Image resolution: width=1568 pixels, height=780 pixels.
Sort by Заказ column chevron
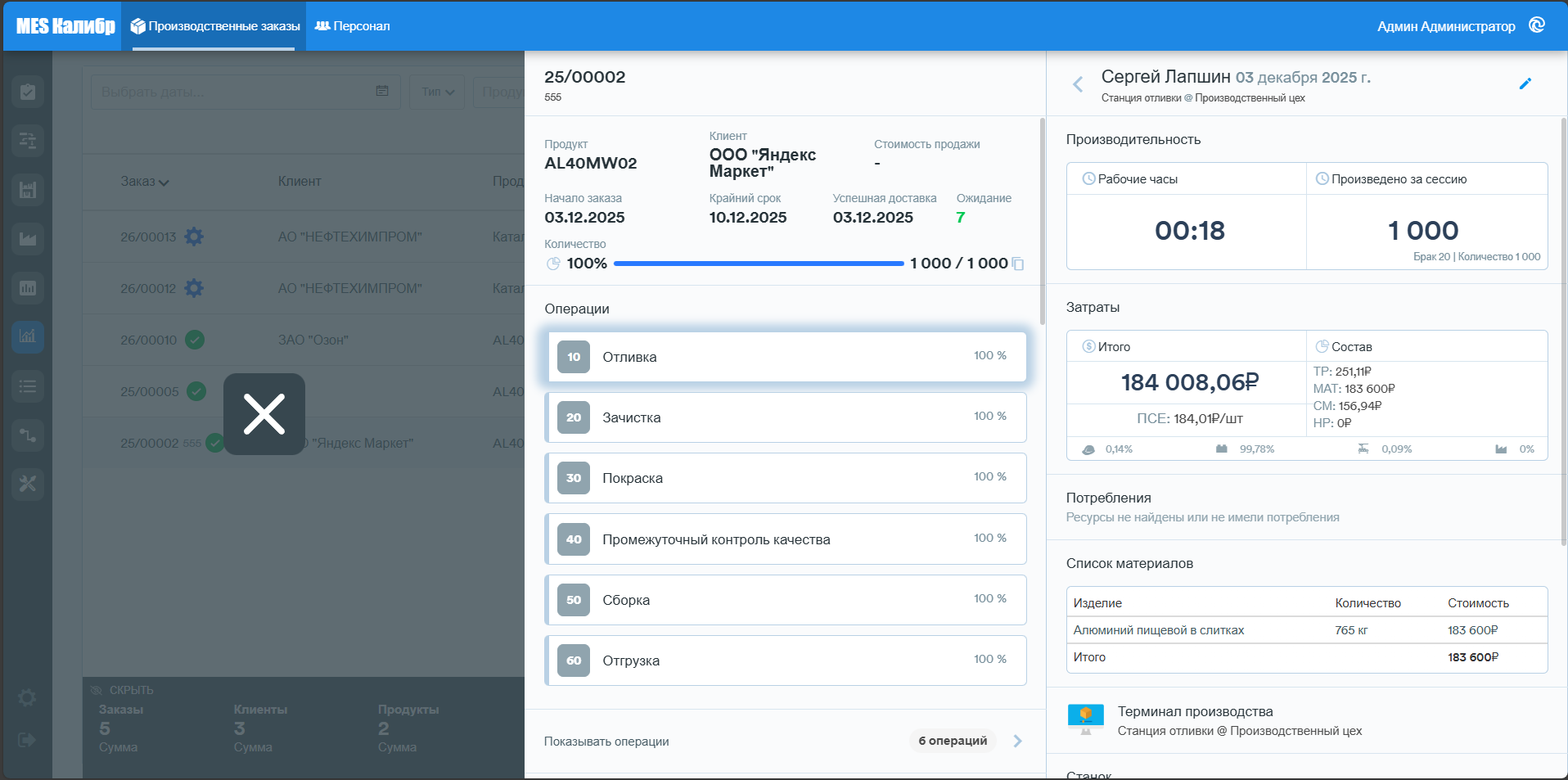coord(164,183)
